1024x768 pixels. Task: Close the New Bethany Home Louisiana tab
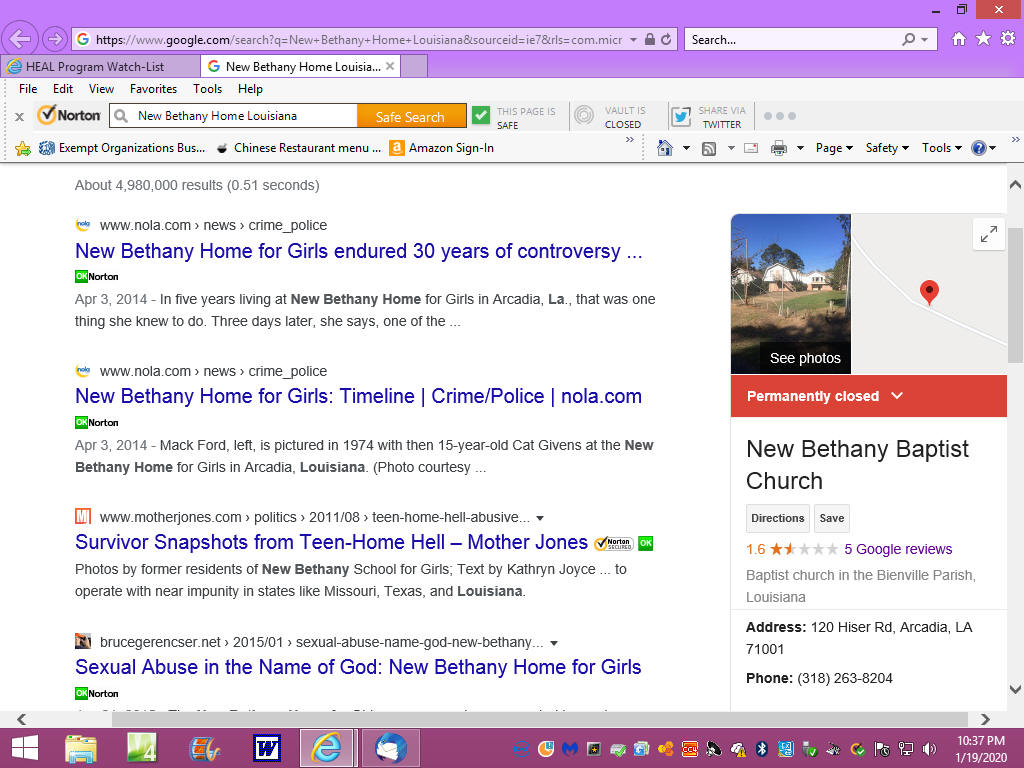pos(390,66)
